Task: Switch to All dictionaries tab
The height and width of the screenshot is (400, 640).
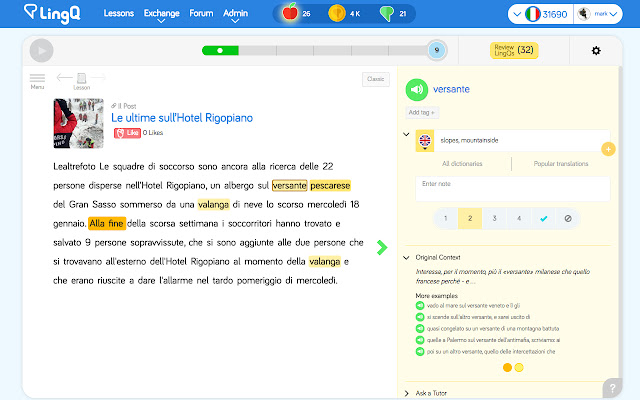Action: (x=462, y=164)
